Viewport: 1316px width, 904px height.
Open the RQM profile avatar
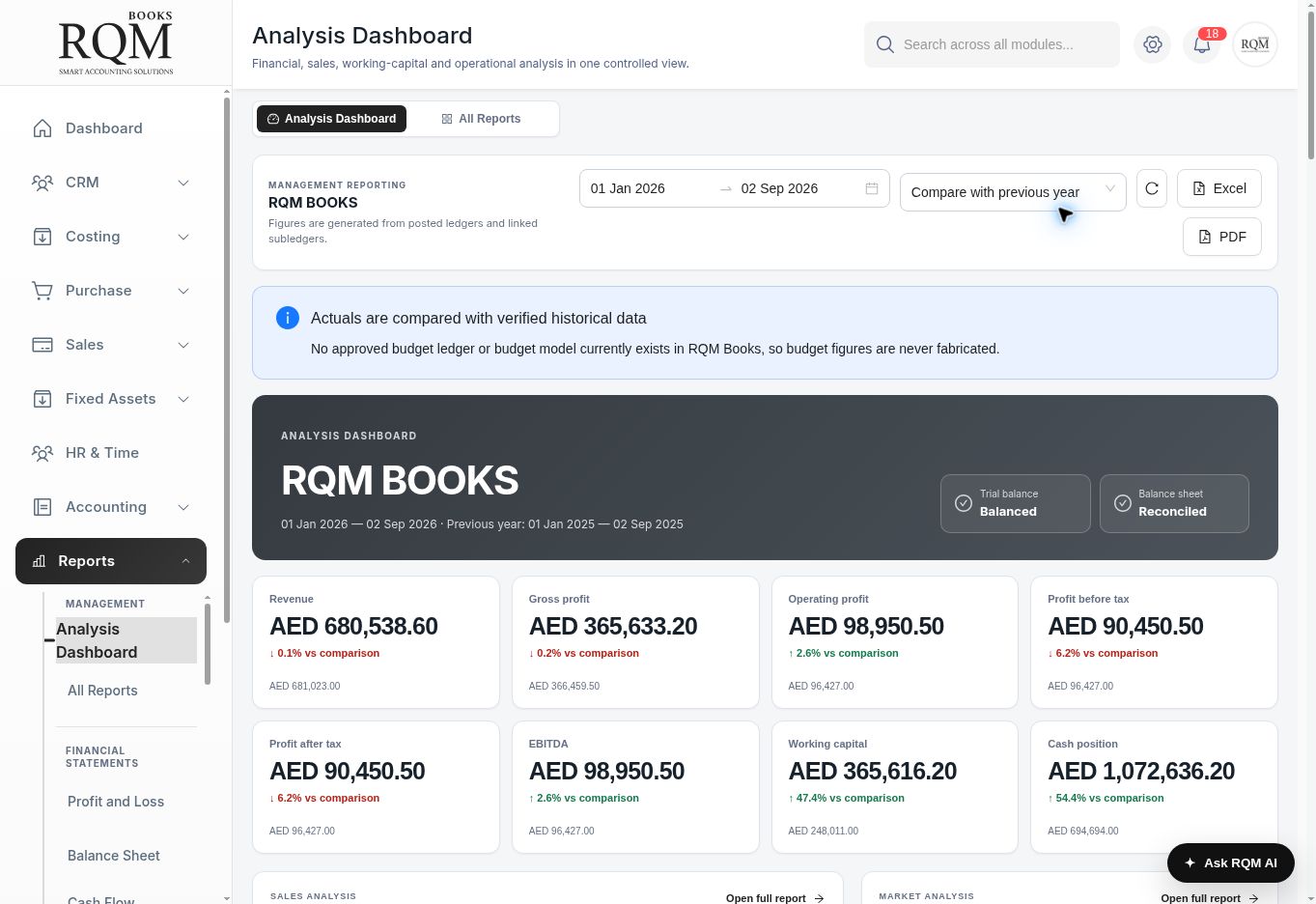pyautogui.click(x=1255, y=44)
